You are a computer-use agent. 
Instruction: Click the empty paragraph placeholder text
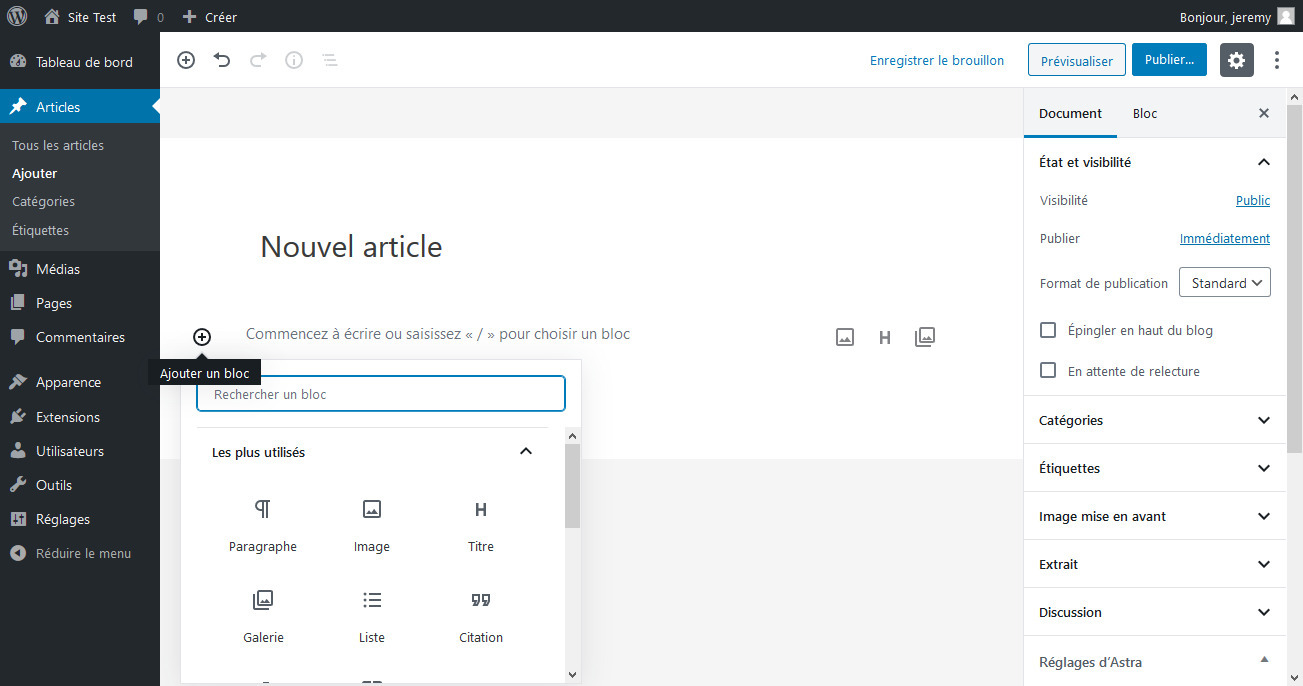(x=438, y=334)
